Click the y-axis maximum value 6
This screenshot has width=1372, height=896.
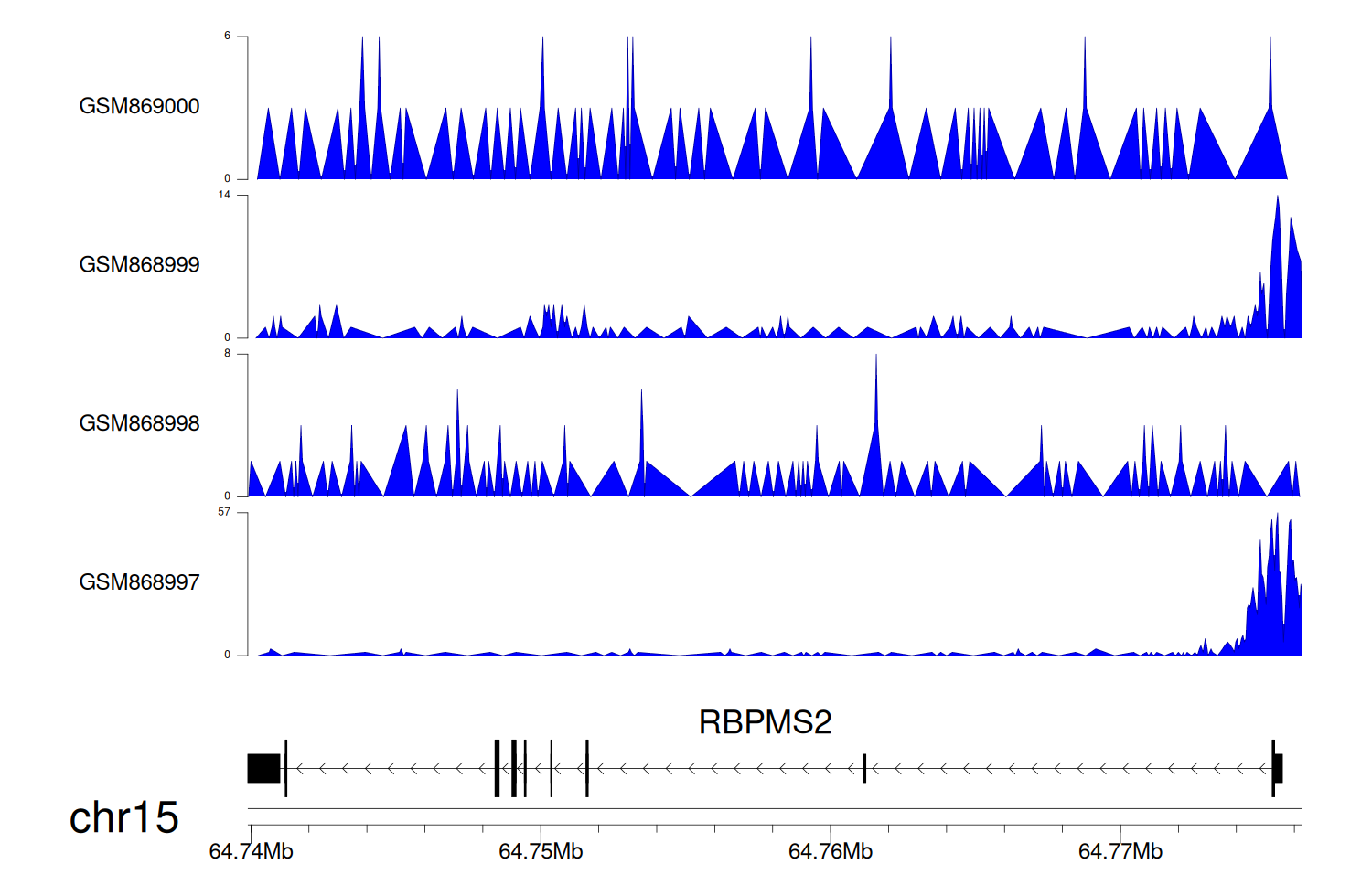228,36
